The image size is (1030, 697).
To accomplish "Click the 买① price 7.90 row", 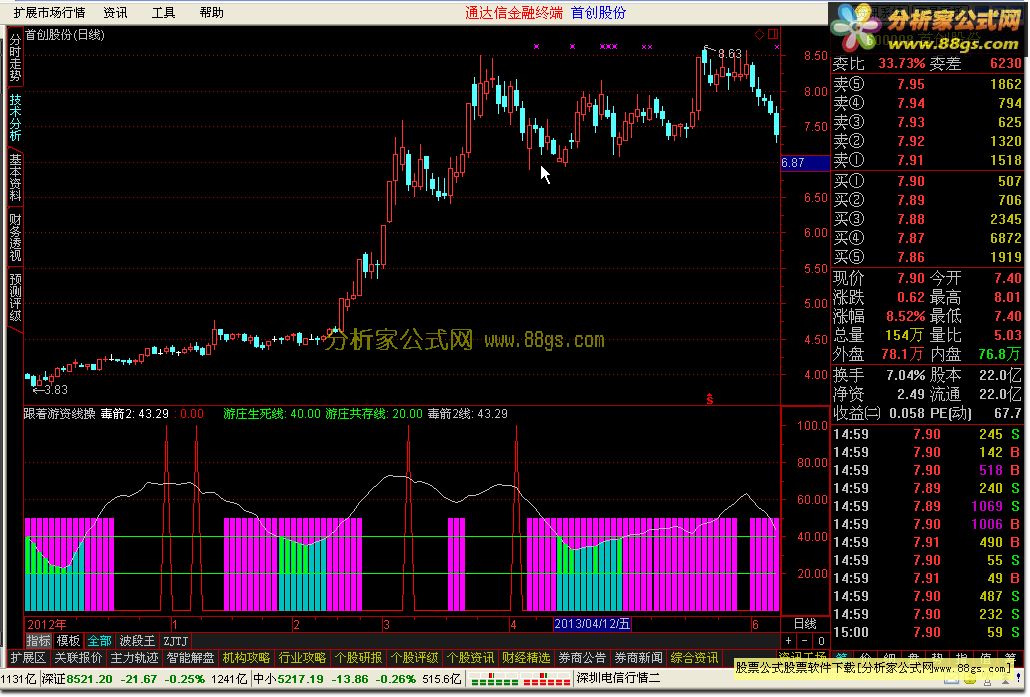I will click(x=927, y=181).
